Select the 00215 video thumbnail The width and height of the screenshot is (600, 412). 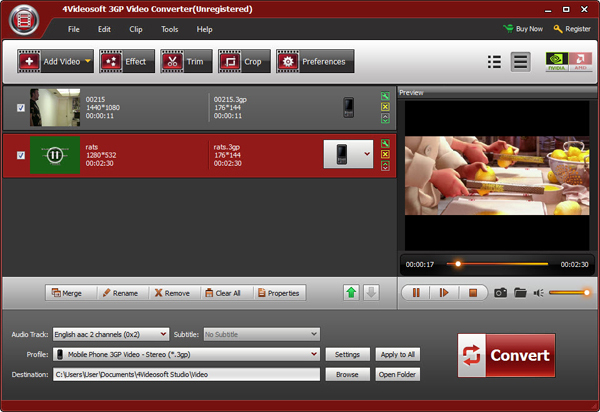55,107
